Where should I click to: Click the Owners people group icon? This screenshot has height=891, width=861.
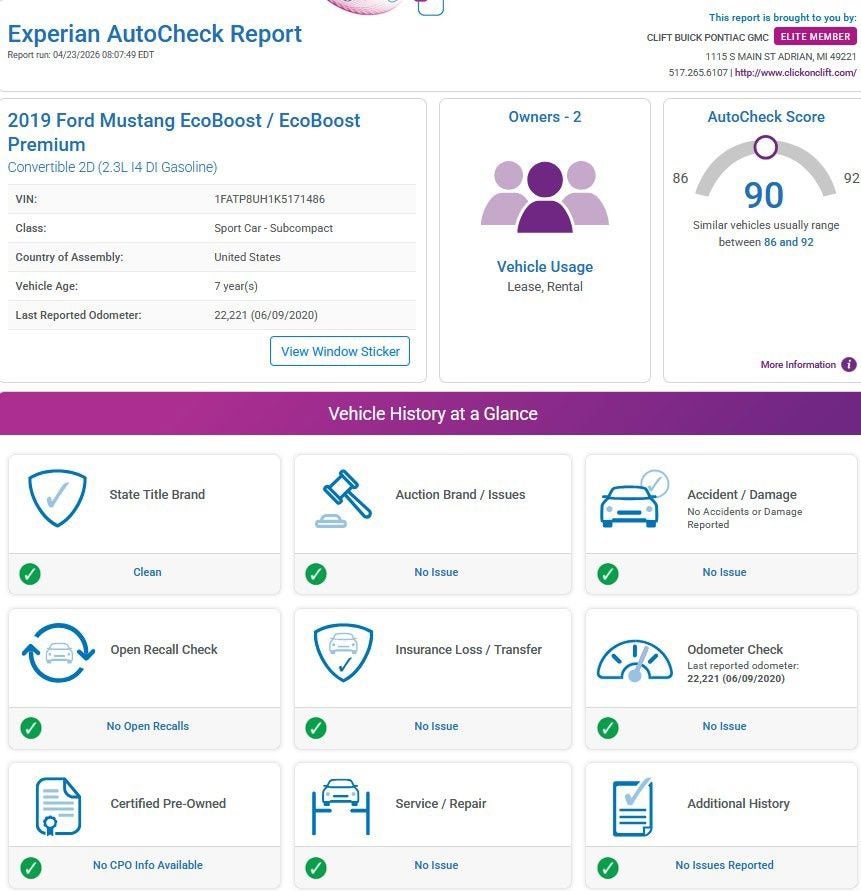pos(545,196)
